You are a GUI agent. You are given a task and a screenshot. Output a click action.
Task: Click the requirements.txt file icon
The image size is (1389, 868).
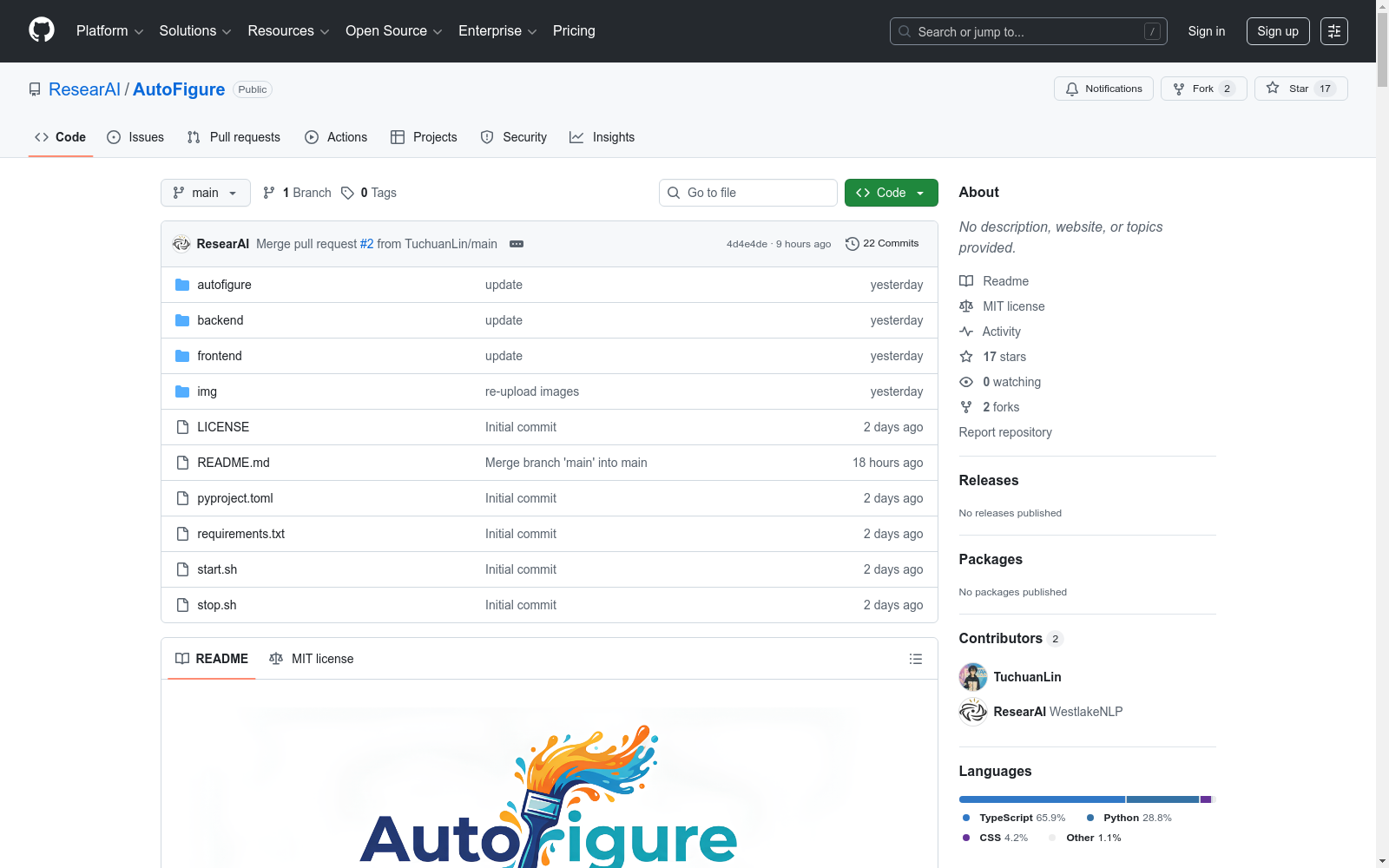[x=182, y=534]
